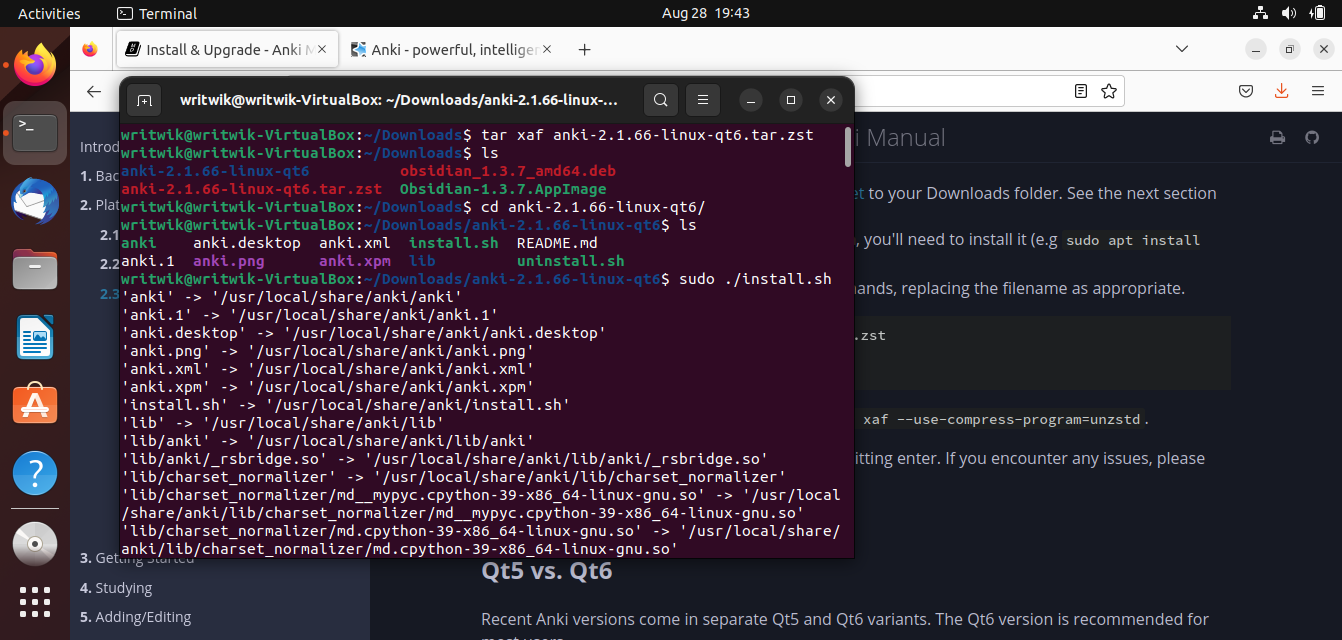Click the print icon on the Anki manual

point(1277,138)
